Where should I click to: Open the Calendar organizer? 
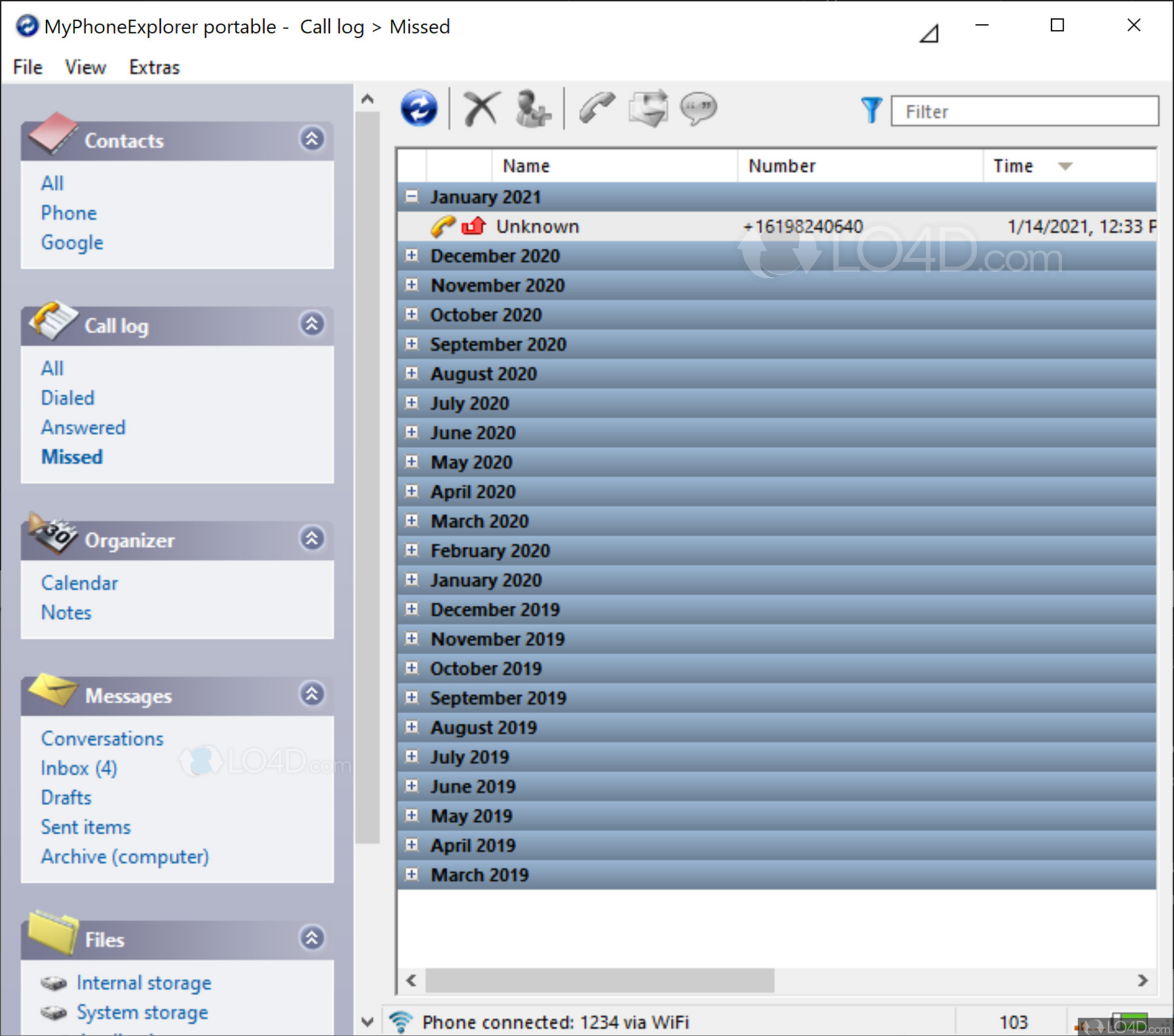(x=79, y=583)
